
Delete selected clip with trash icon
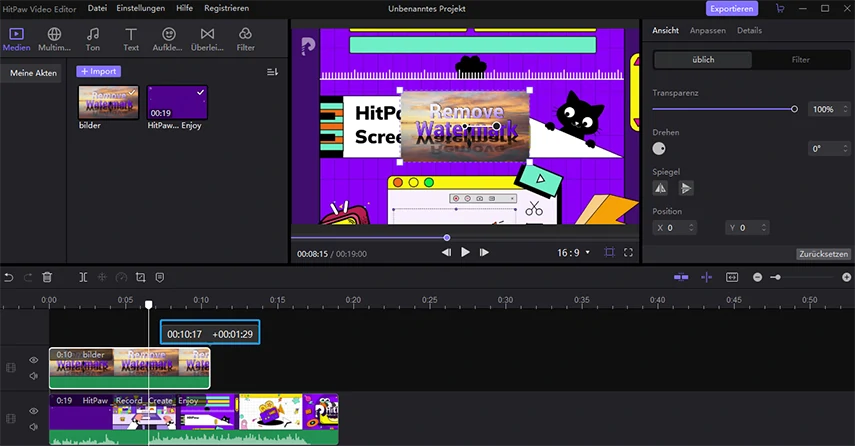[x=47, y=278]
